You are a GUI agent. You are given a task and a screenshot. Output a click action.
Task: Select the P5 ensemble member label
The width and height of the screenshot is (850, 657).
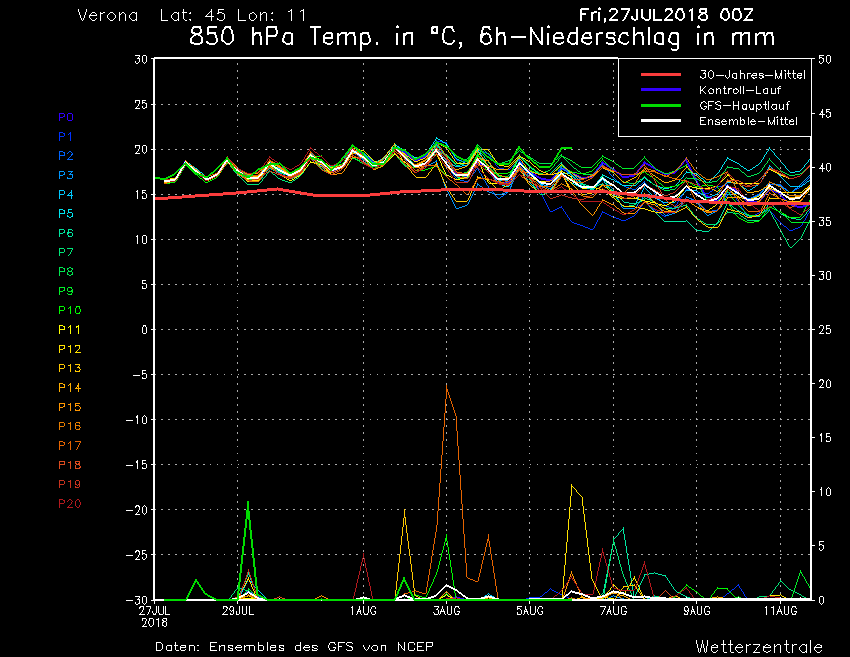pos(65,214)
